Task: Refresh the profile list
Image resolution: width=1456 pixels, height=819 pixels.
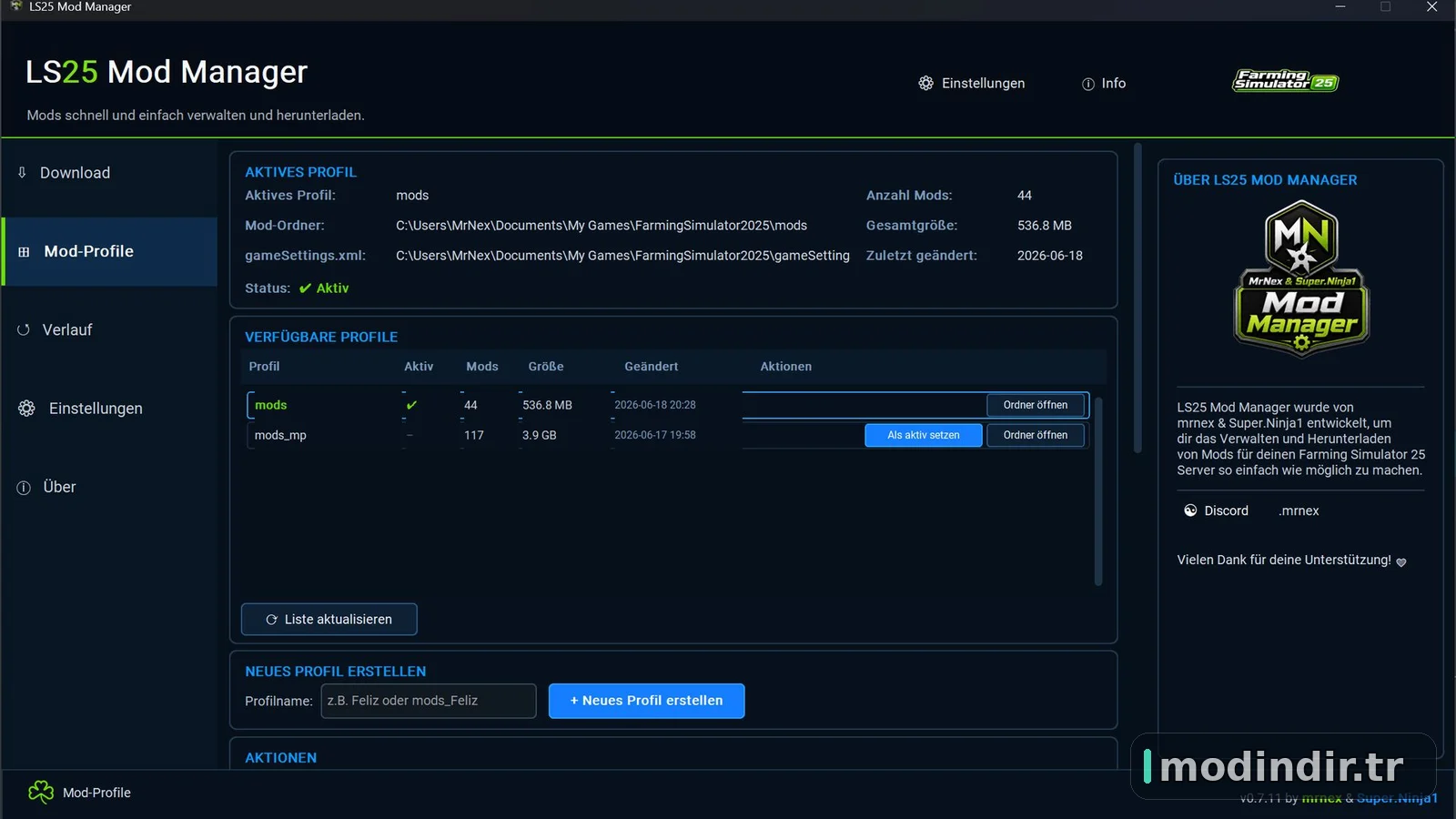Action: coord(329,620)
